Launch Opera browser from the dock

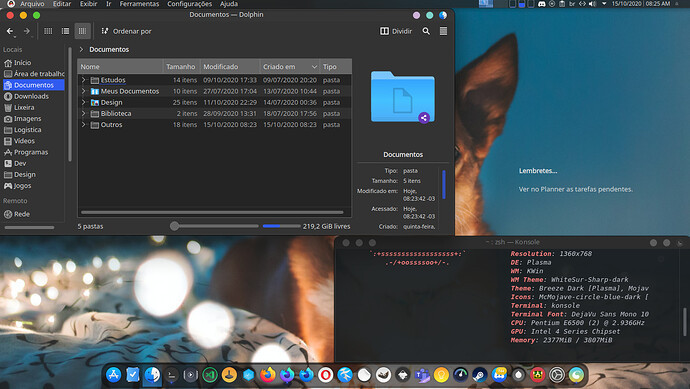(326, 375)
